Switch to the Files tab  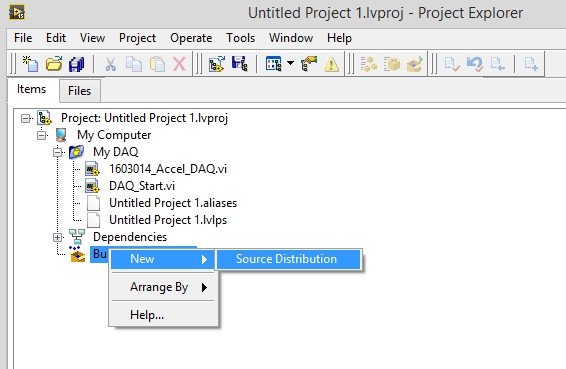point(79,91)
